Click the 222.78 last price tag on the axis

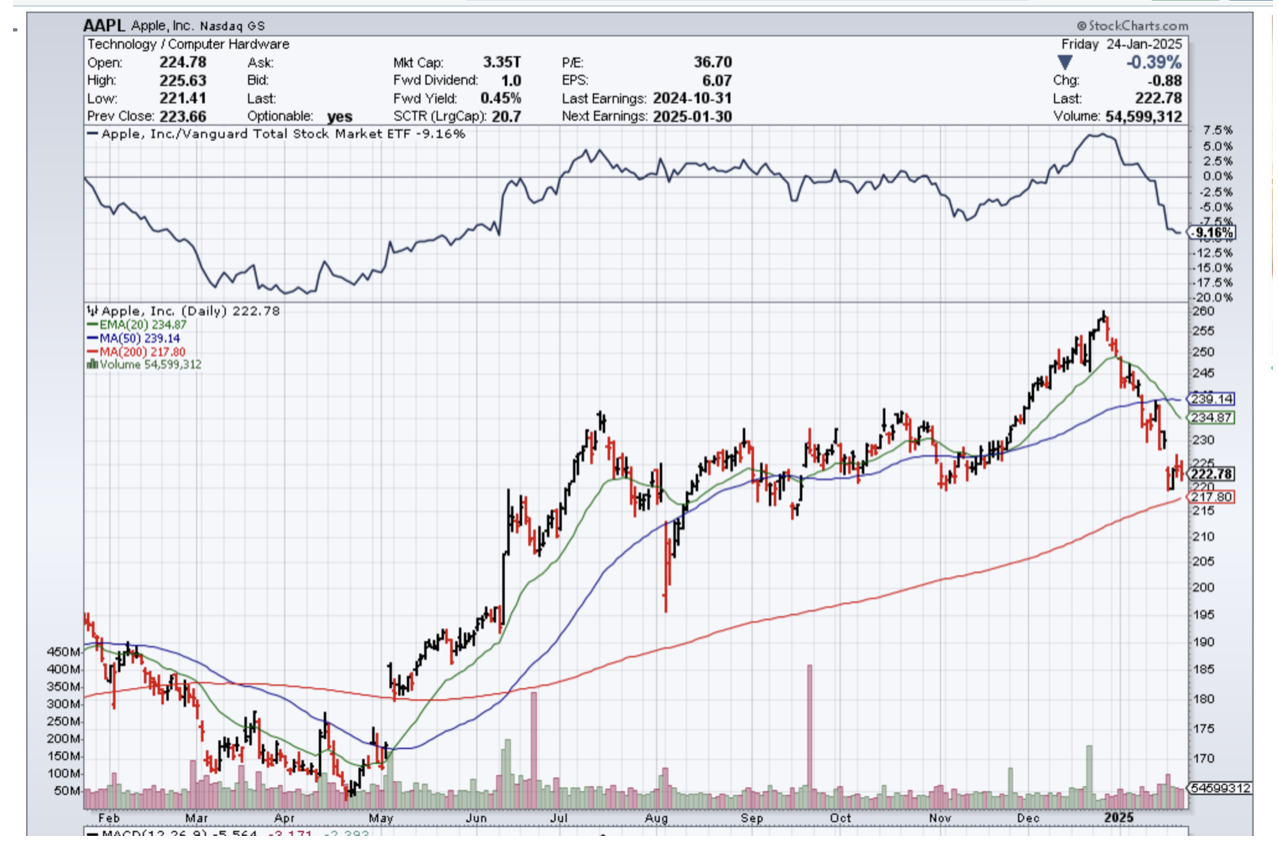click(1212, 473)
